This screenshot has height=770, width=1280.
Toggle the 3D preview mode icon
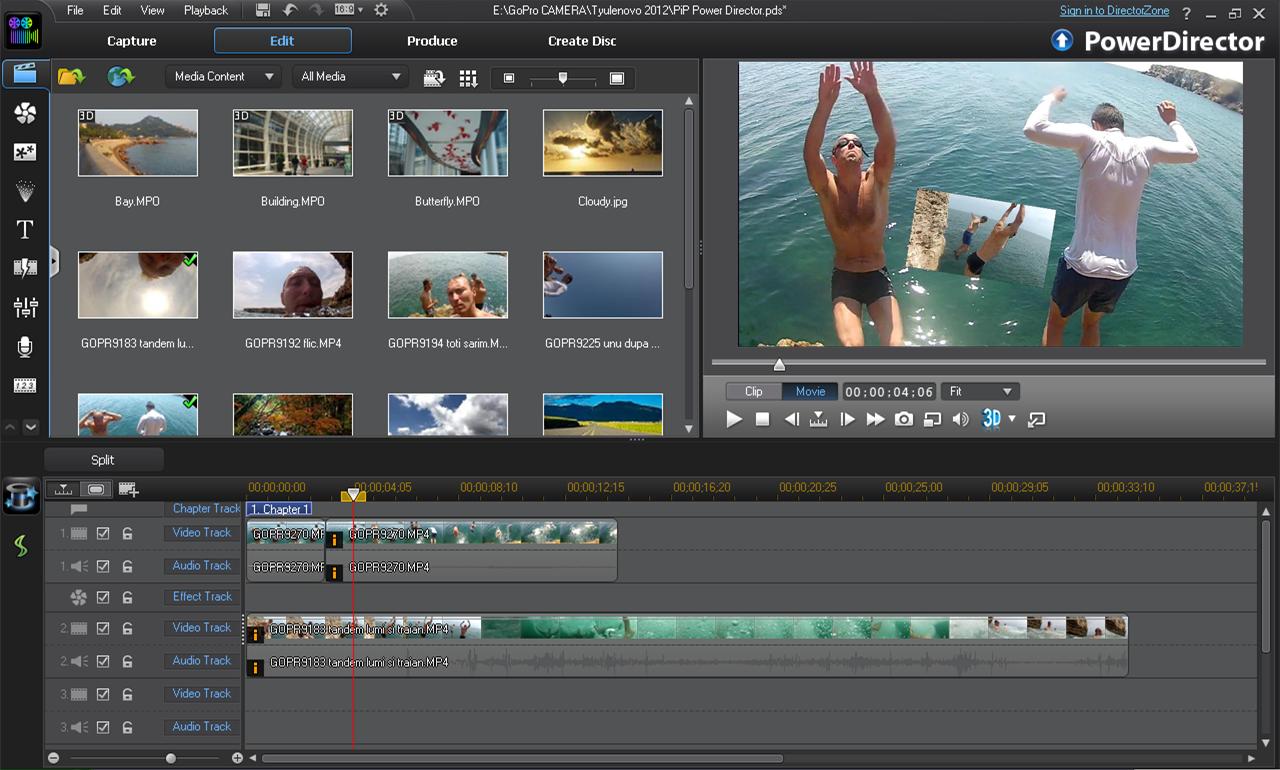991,419
